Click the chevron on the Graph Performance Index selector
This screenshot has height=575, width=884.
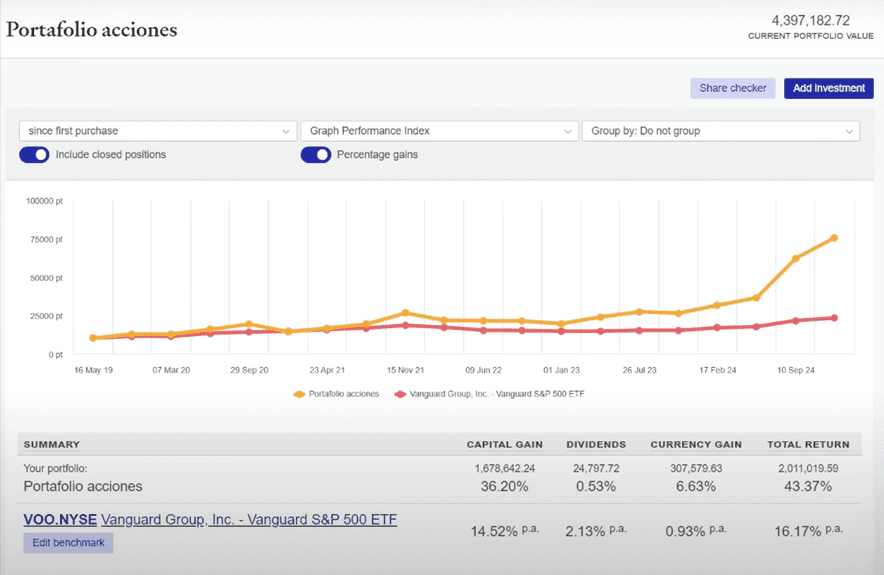567,131
